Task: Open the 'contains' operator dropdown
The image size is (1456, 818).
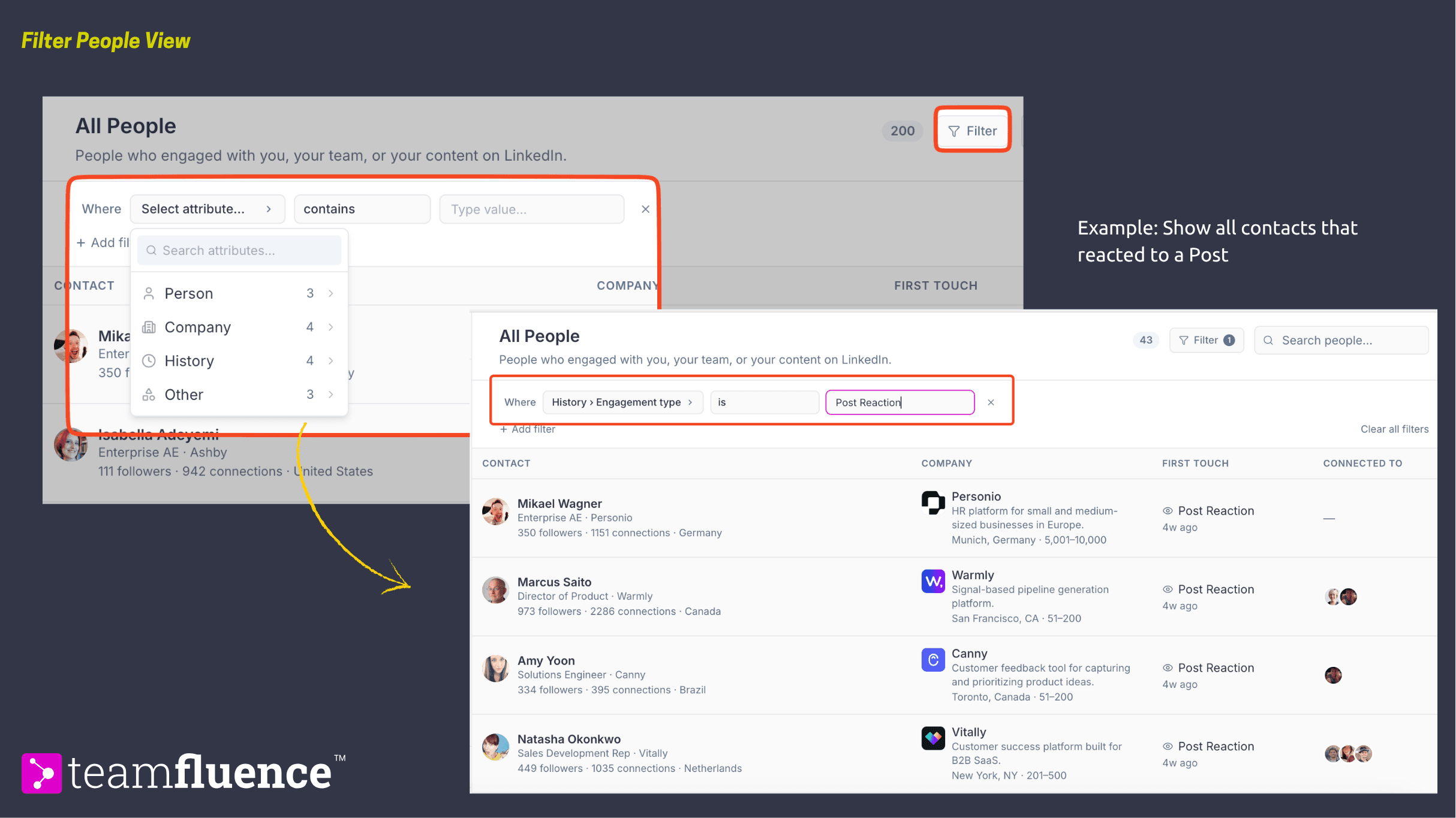Action: [x=362, y=209]
